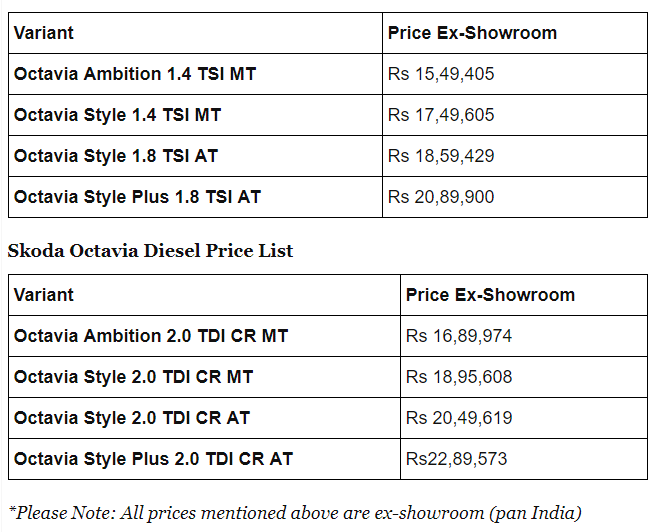Viewport: 652px width, 532px height.
Task: Click the price Rs 15,49,405
Action: pos(441,74)
